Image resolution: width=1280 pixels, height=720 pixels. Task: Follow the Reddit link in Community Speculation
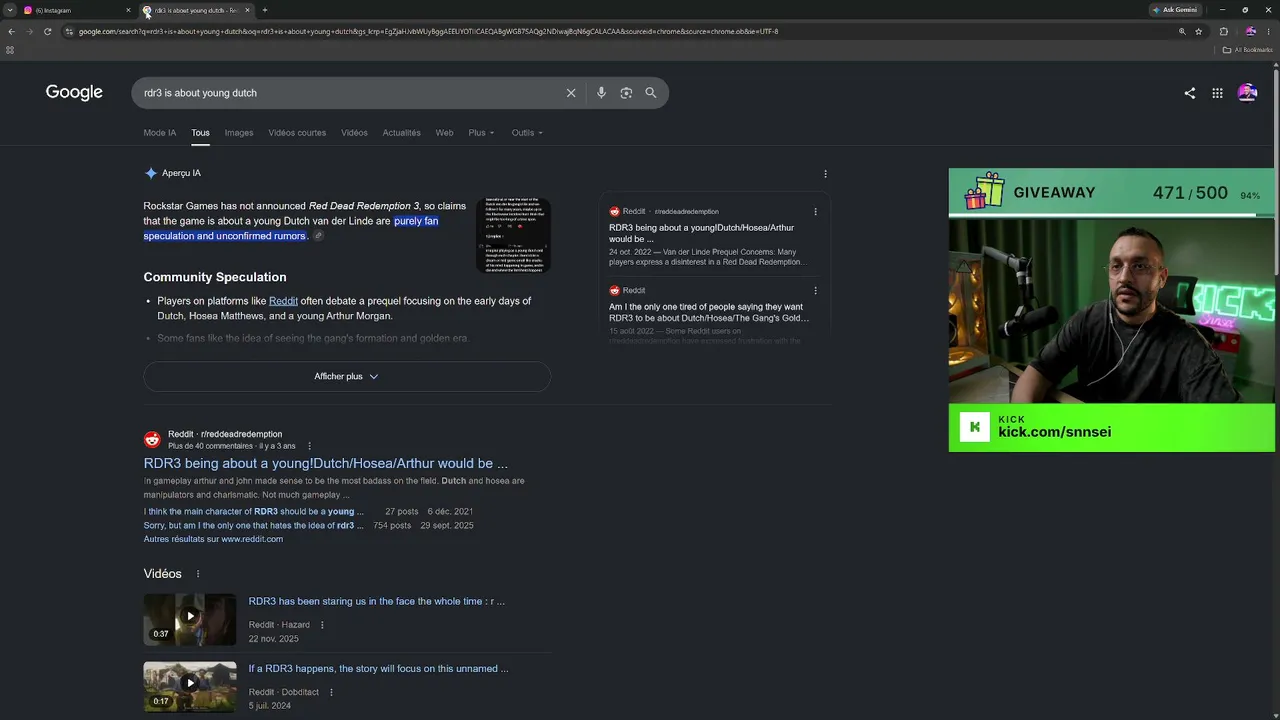pos(283,301)
